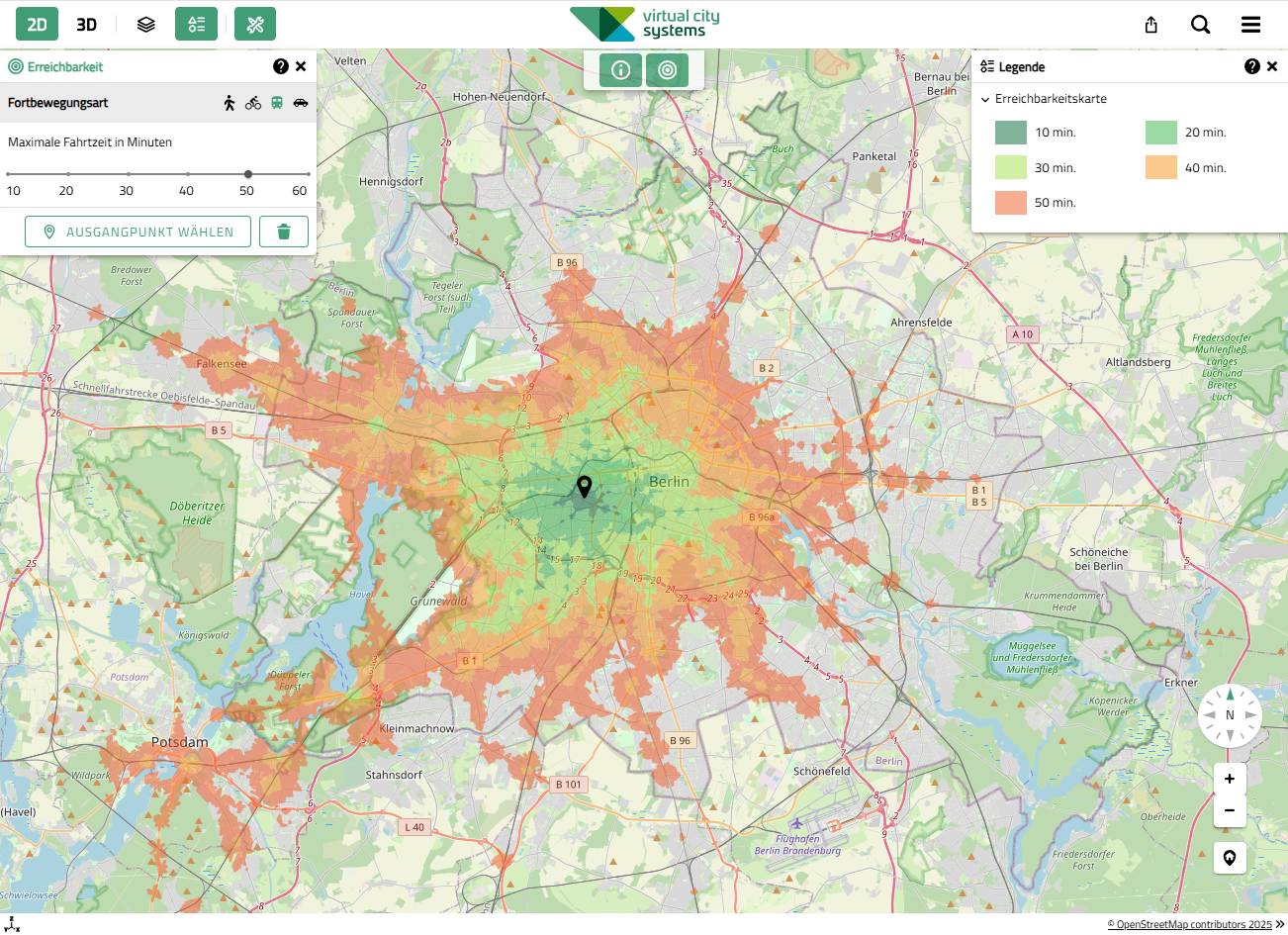This screenshot has width=1288, height=935.
Task: Click the geolocation pin icon bottom right
Action: [x=1230, y=858]
